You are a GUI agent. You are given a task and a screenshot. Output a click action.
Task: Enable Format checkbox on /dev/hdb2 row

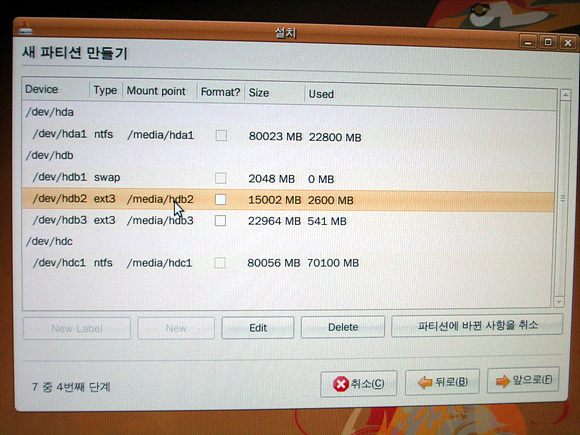[220, 200]
